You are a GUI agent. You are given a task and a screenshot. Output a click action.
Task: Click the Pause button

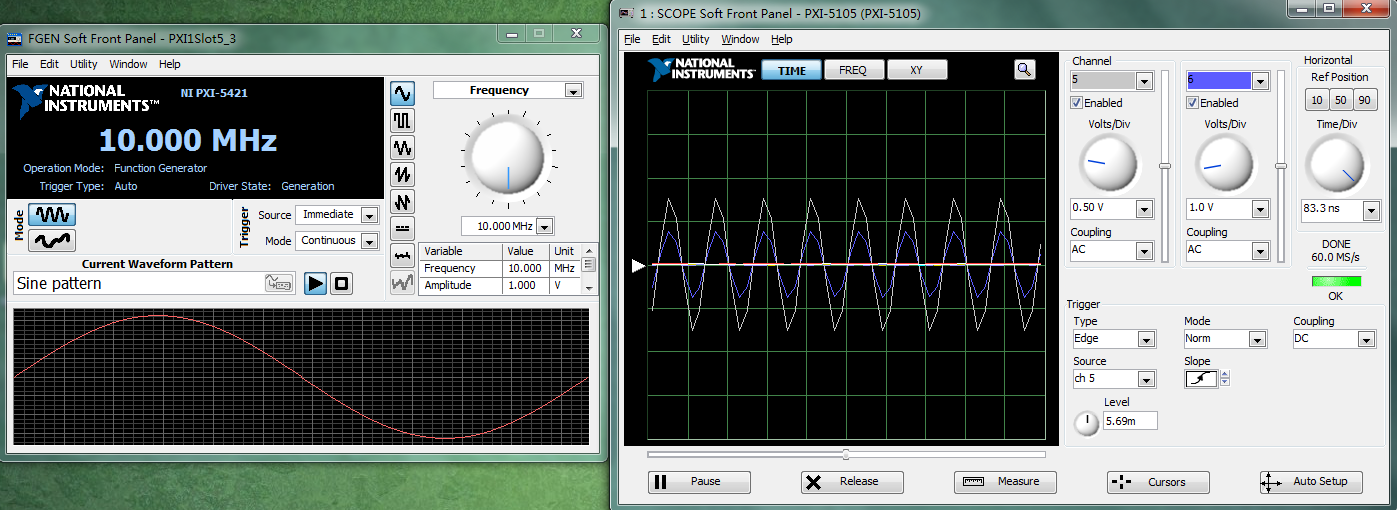click(x=699, y=482)
